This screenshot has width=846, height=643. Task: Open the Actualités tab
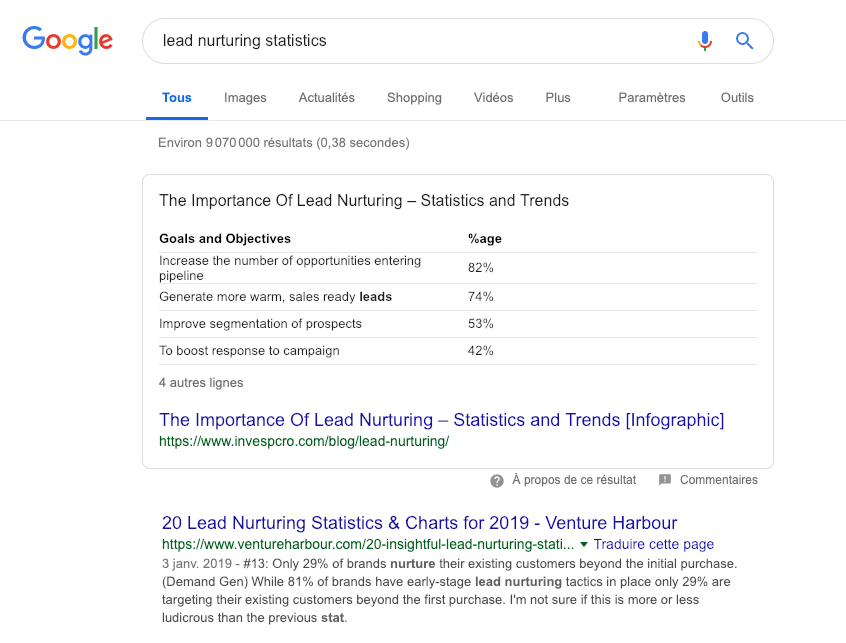326,98
